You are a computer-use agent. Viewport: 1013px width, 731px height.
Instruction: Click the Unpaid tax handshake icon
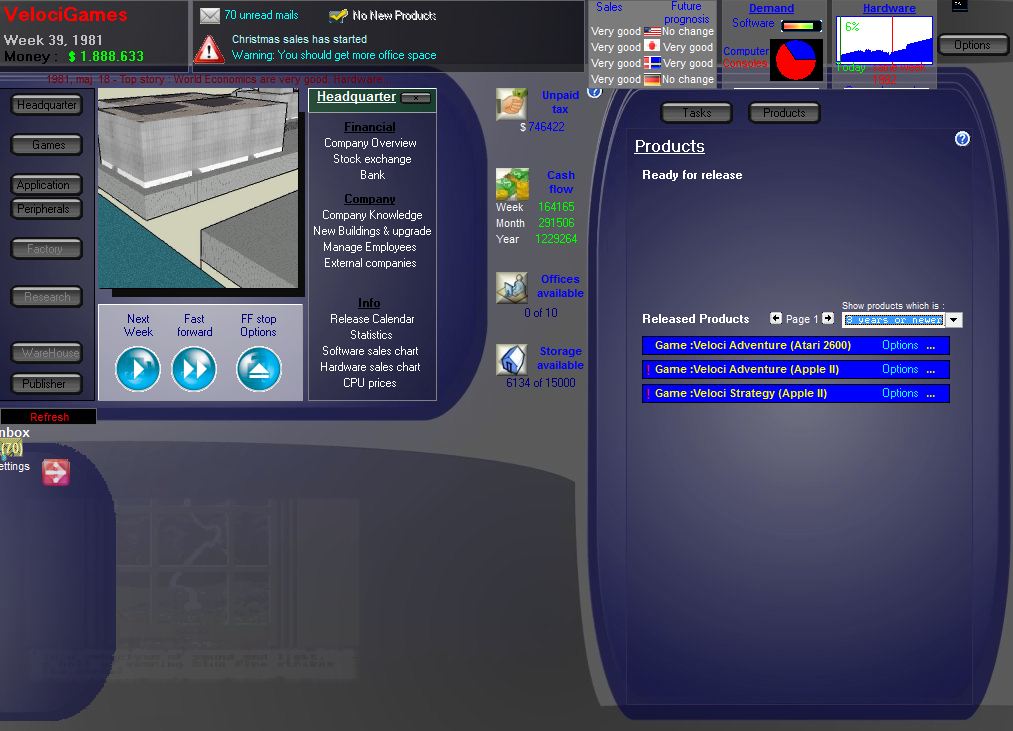[x=512, y=104]
